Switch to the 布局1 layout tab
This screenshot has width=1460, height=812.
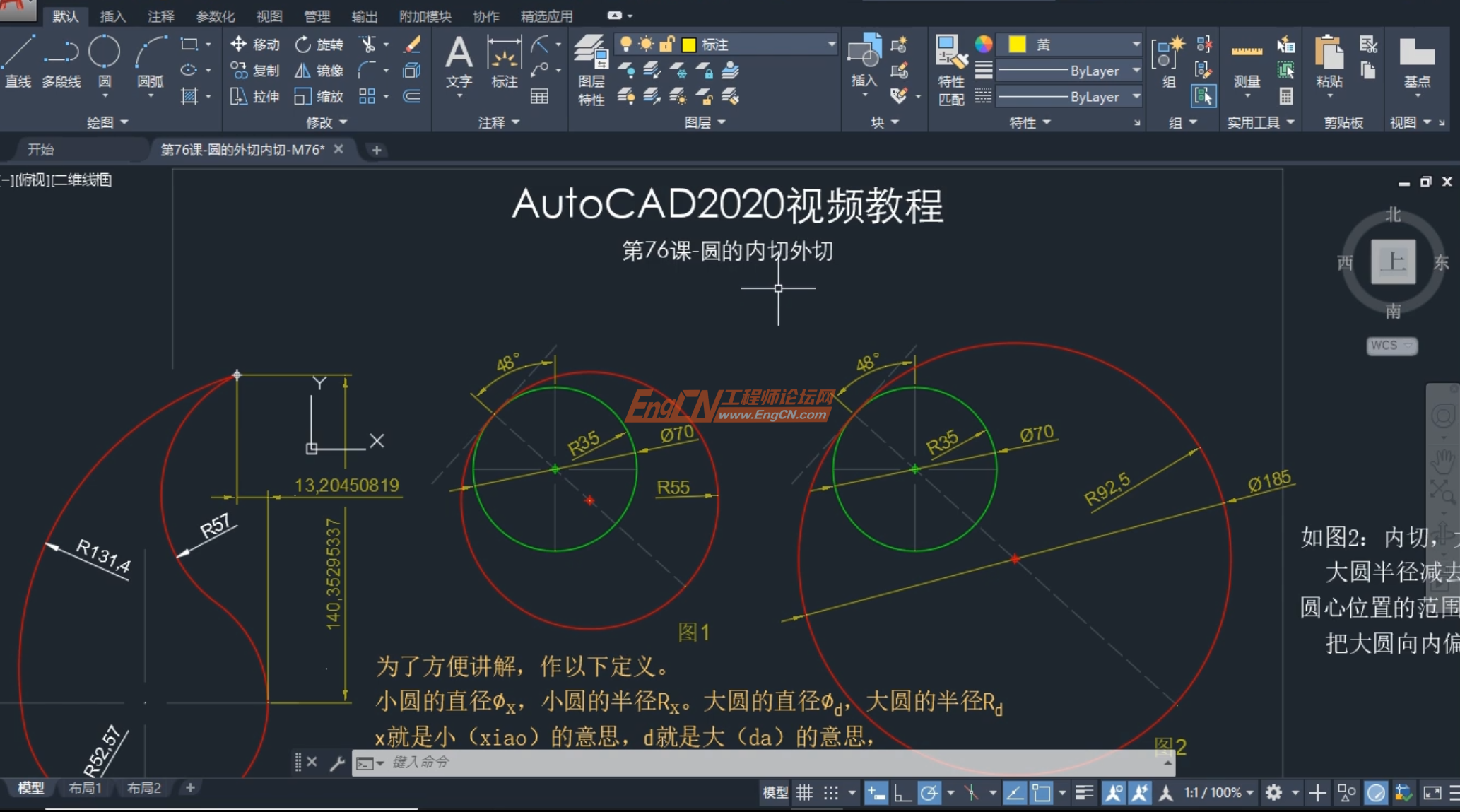85,787
